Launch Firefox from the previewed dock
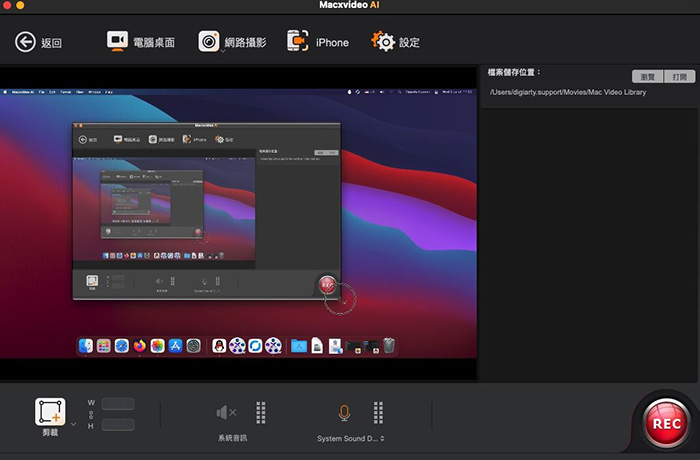The height and width of the screenshot is (460, 700). [139, 346]
